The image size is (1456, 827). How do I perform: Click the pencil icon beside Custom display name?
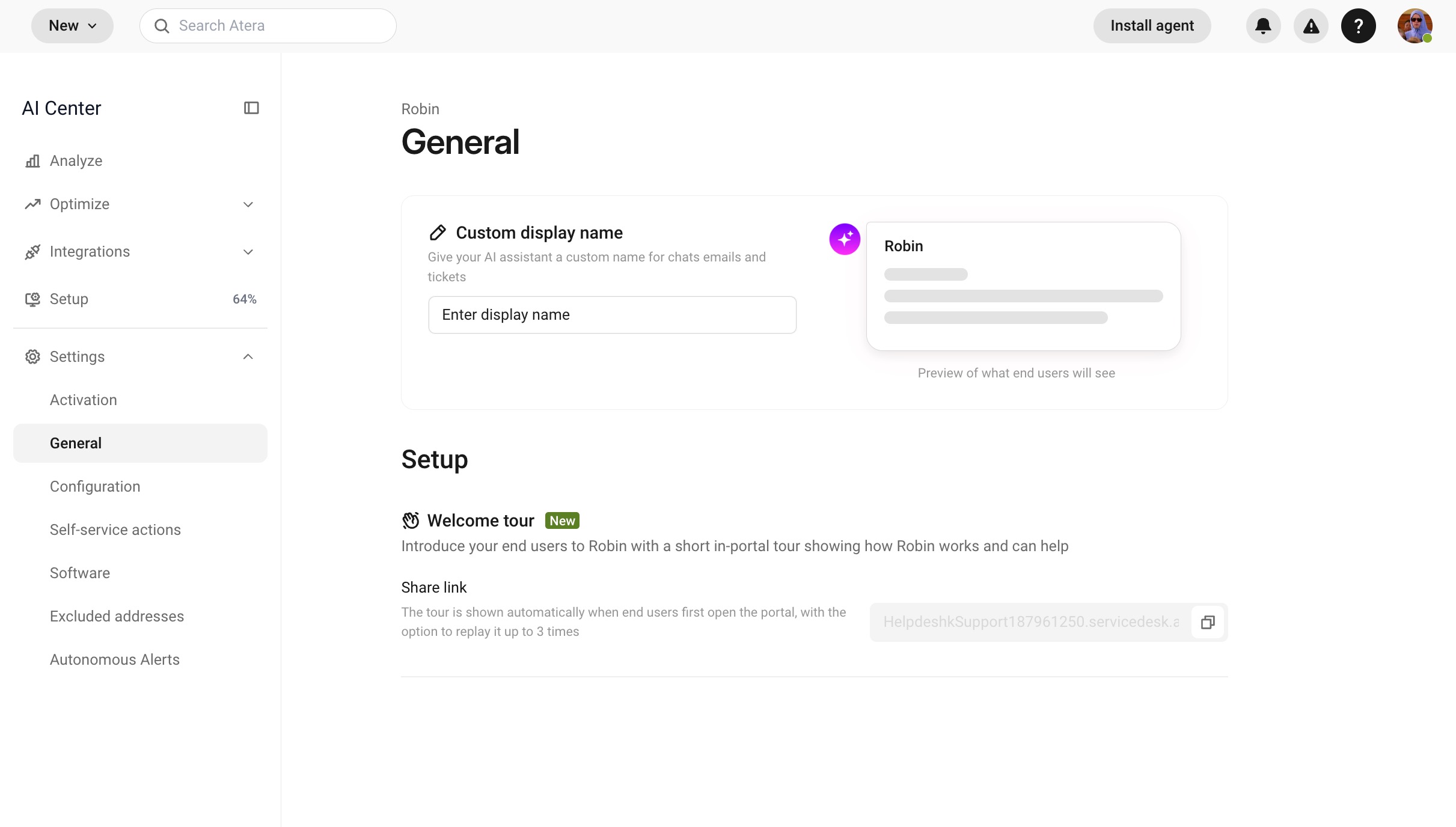[438, 233]
